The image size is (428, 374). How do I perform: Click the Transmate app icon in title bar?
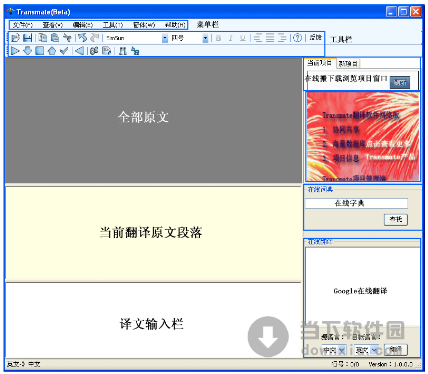(x=10, y=12)
